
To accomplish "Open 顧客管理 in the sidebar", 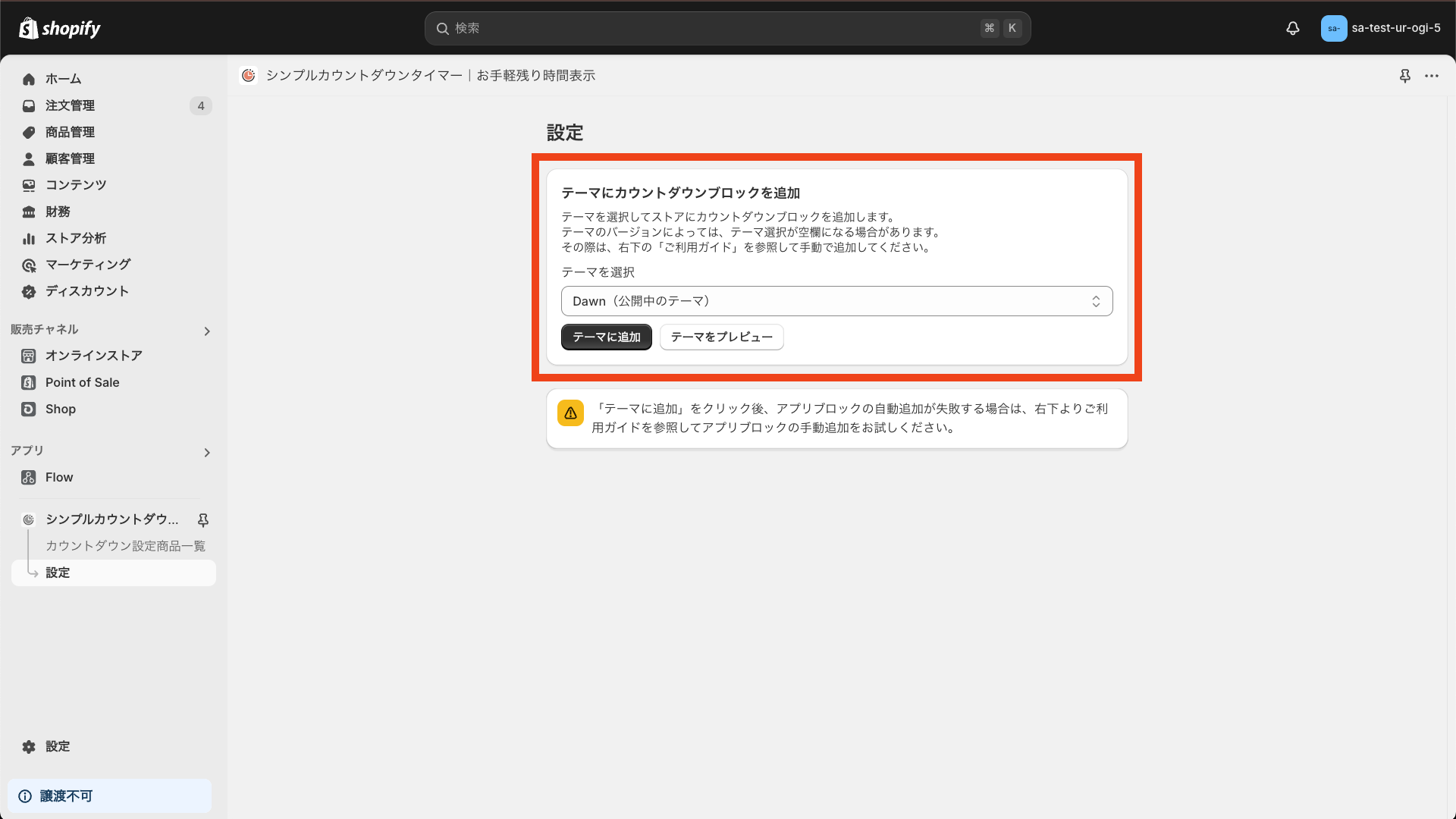I will click(x=69, y=158).
